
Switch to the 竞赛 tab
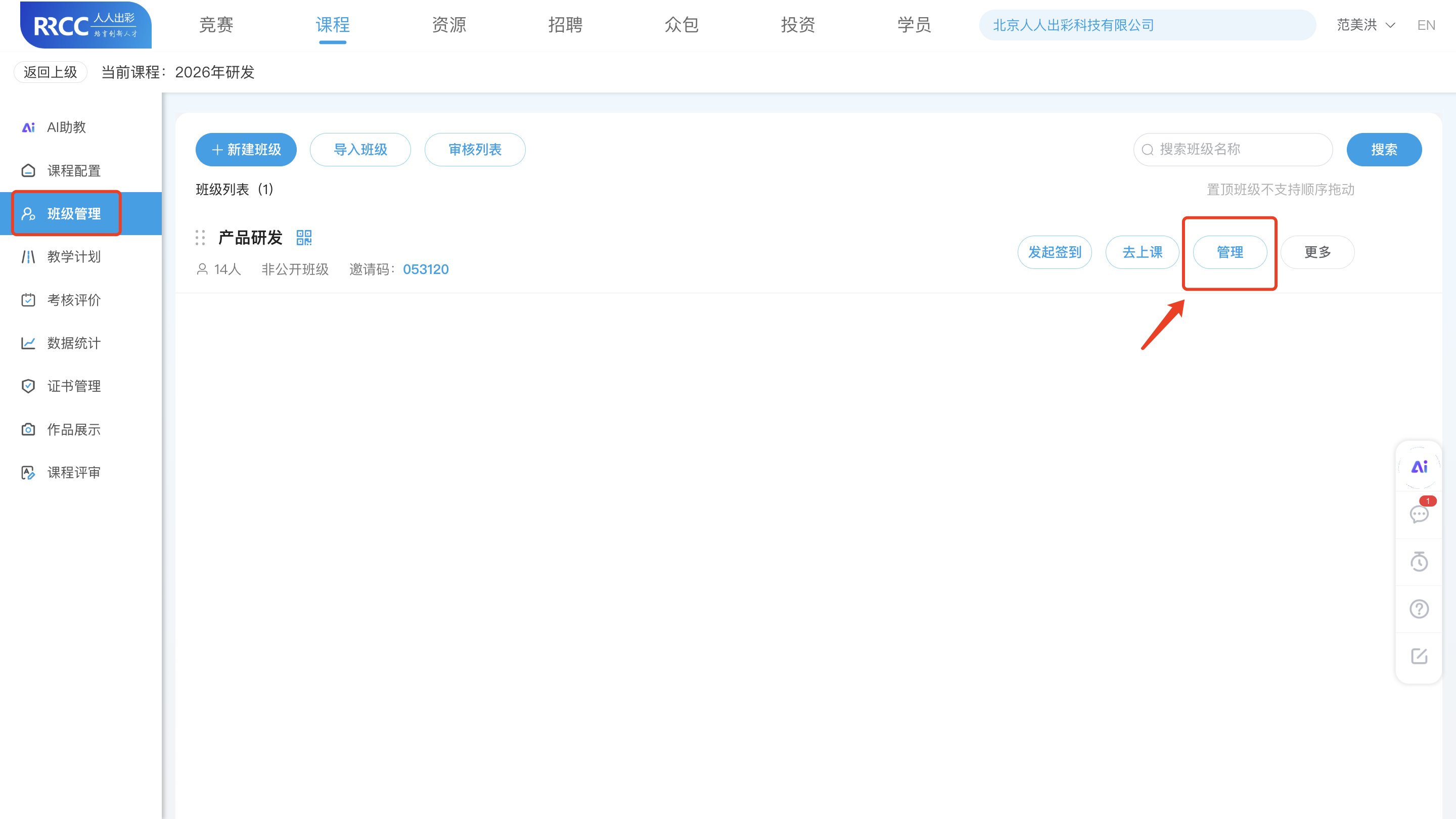[216, 24]
